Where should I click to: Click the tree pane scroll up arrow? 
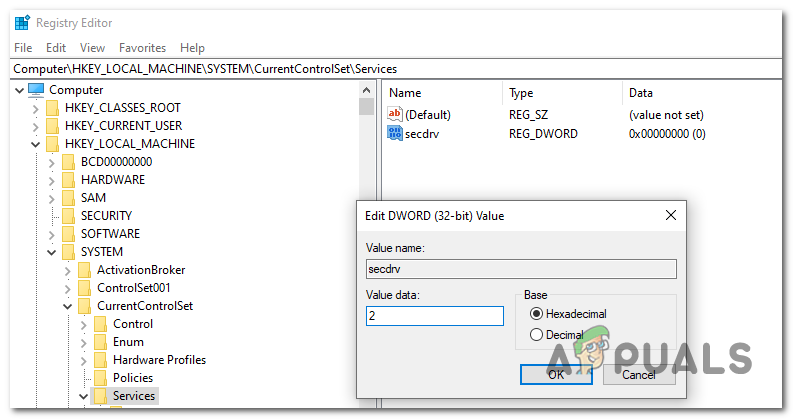[367, 91]
